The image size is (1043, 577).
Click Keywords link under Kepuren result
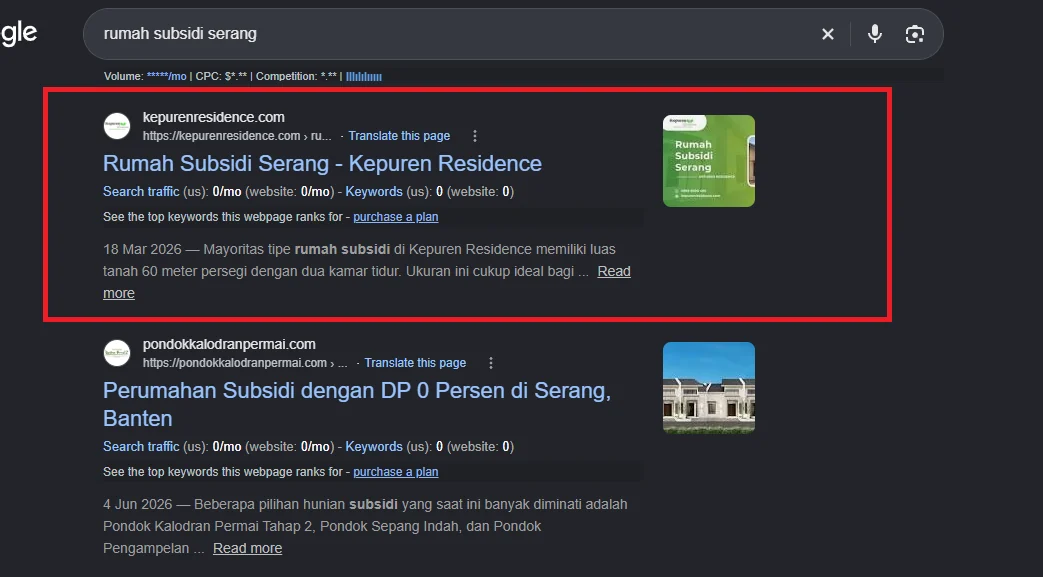tap(374, 192)
